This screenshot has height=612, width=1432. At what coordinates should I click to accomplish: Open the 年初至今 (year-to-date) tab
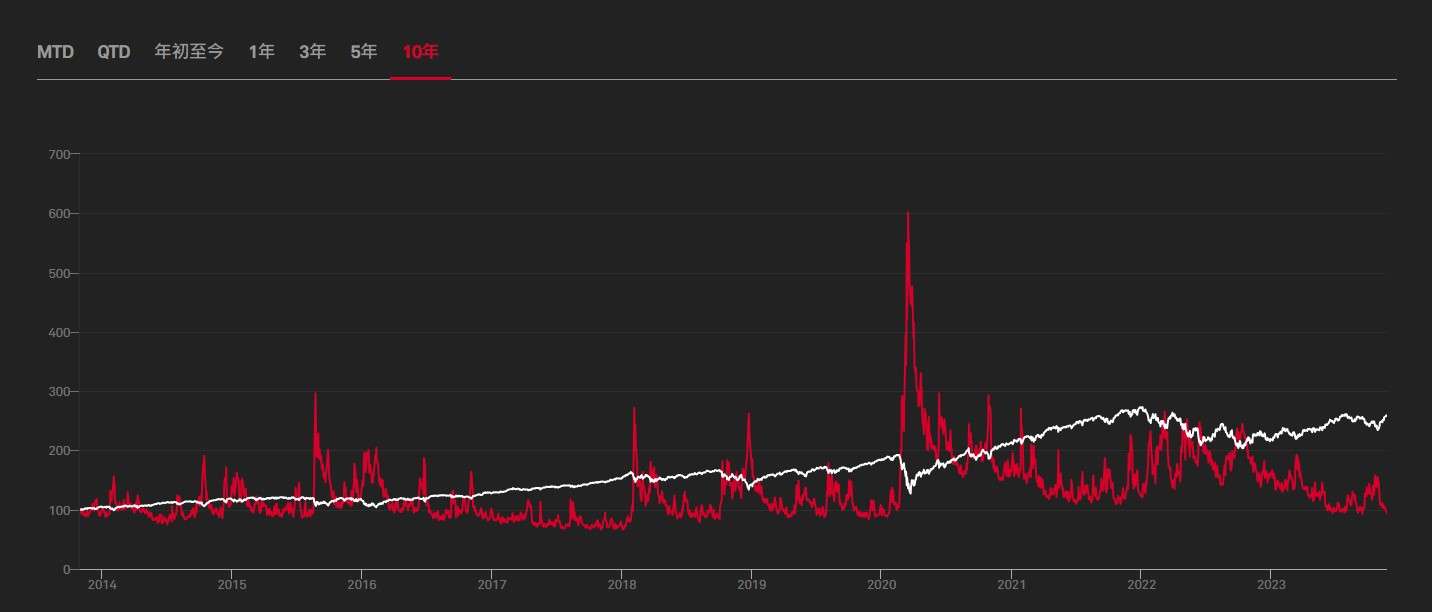189,52
